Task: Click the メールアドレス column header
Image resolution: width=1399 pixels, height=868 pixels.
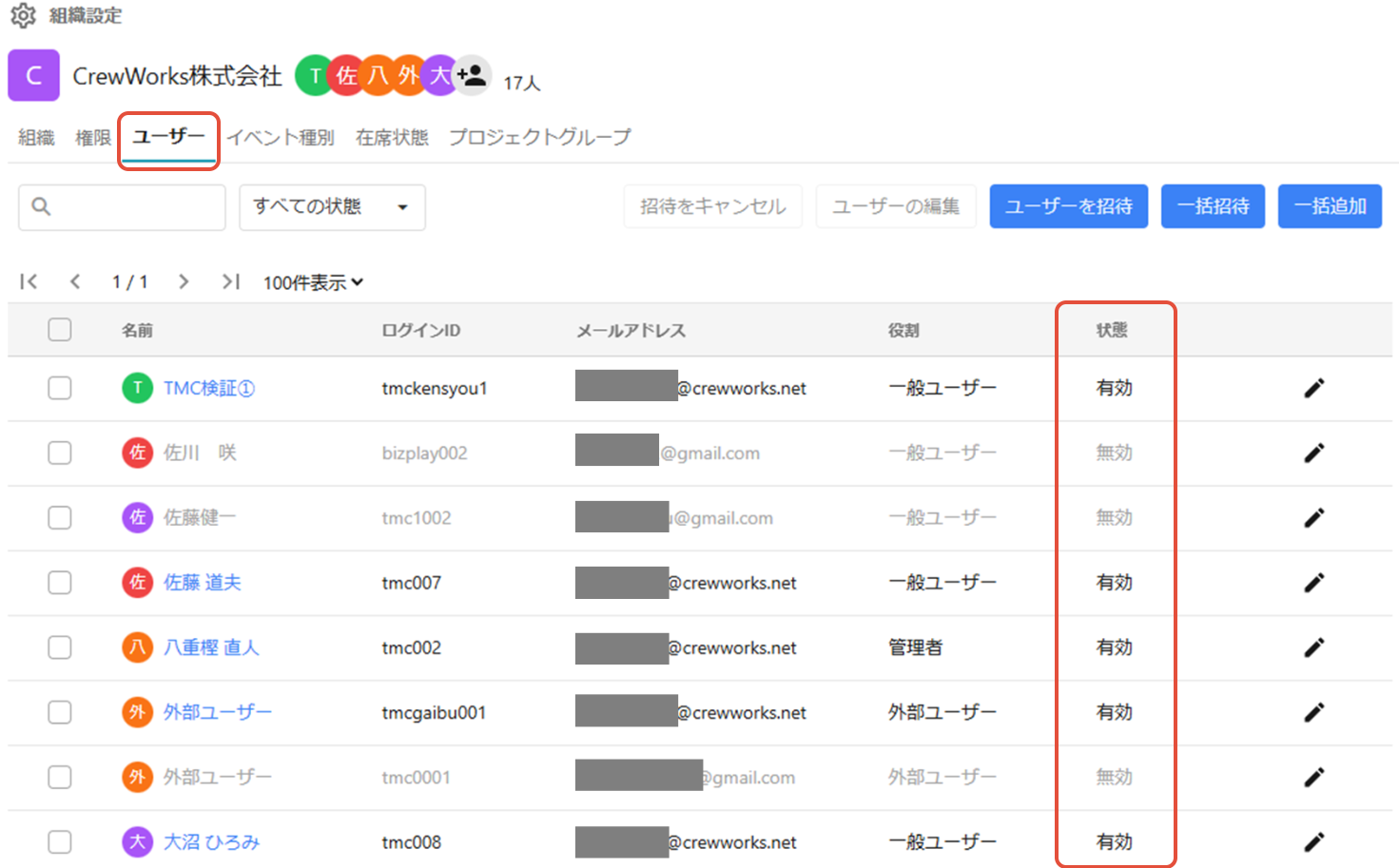Action: (x=631, y=330)
